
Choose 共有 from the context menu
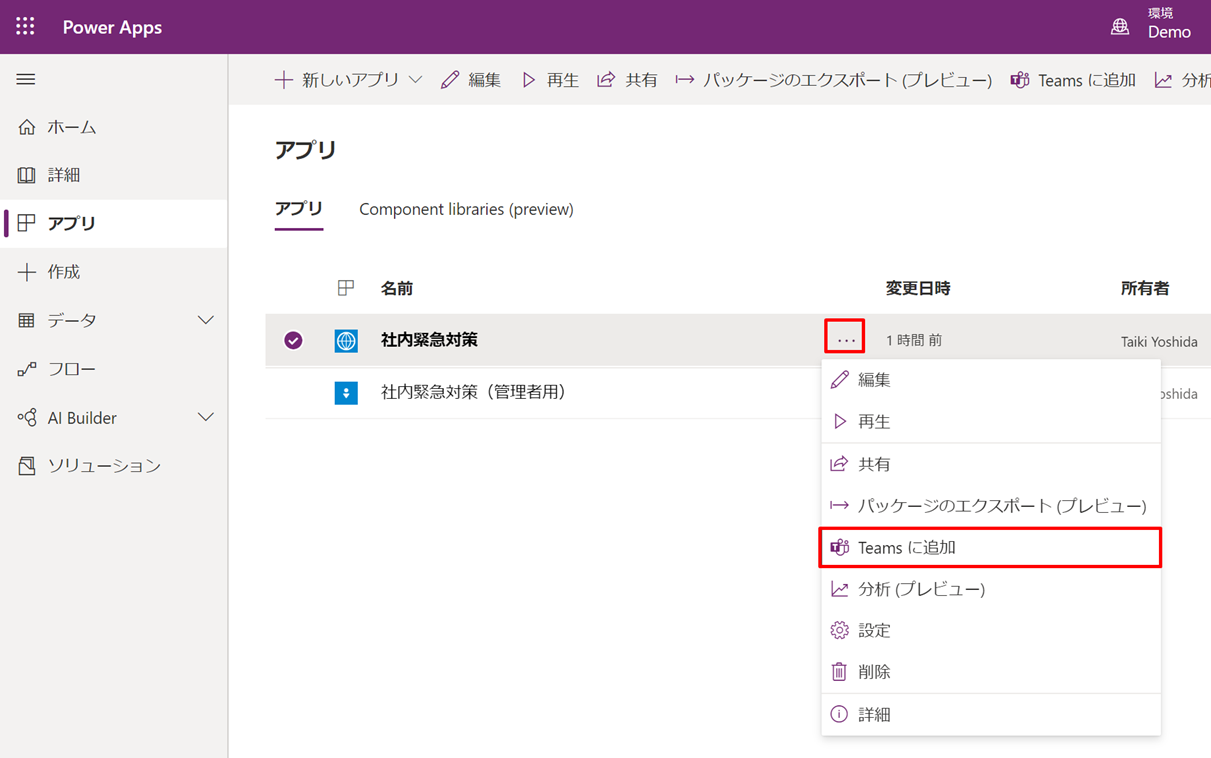991,464
